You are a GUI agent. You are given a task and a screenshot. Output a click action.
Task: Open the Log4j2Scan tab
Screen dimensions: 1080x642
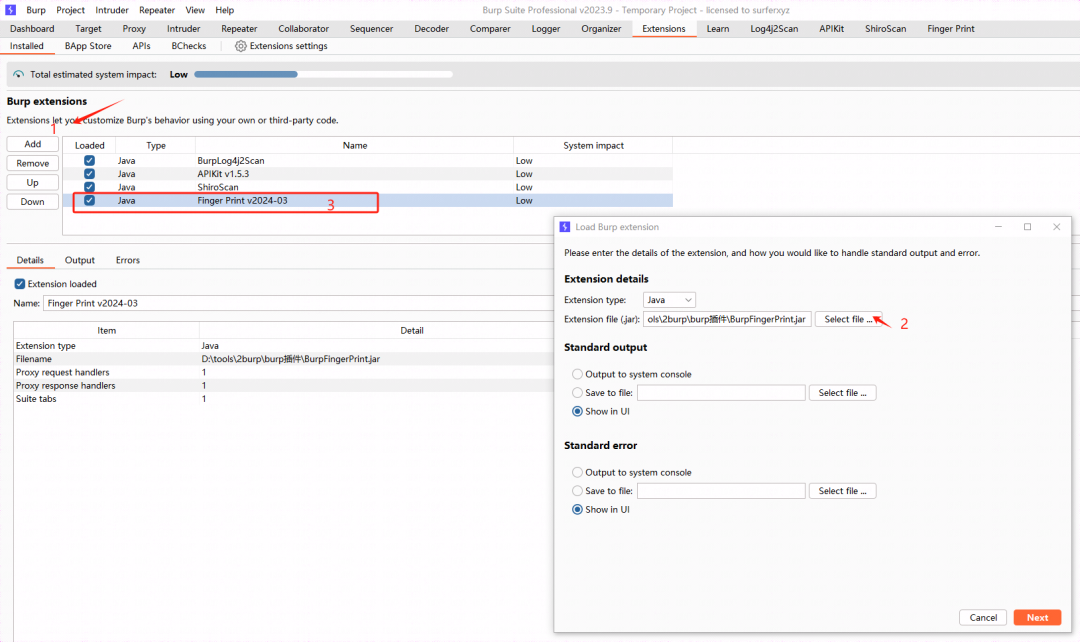tap(774, 29)
